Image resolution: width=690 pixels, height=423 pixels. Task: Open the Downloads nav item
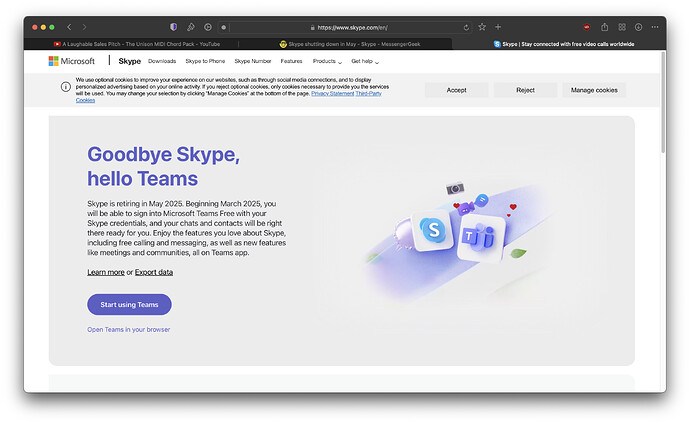(162, 61)
